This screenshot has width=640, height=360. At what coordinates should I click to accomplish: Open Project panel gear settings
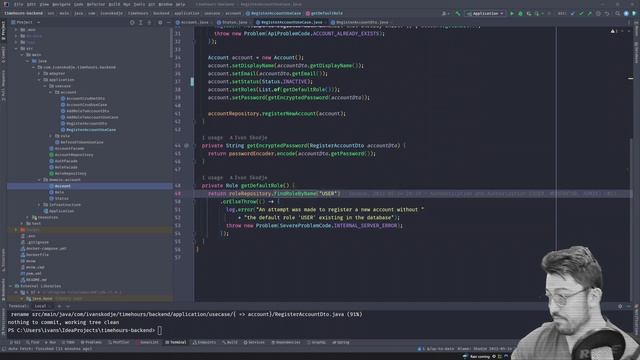pos(160,22)
